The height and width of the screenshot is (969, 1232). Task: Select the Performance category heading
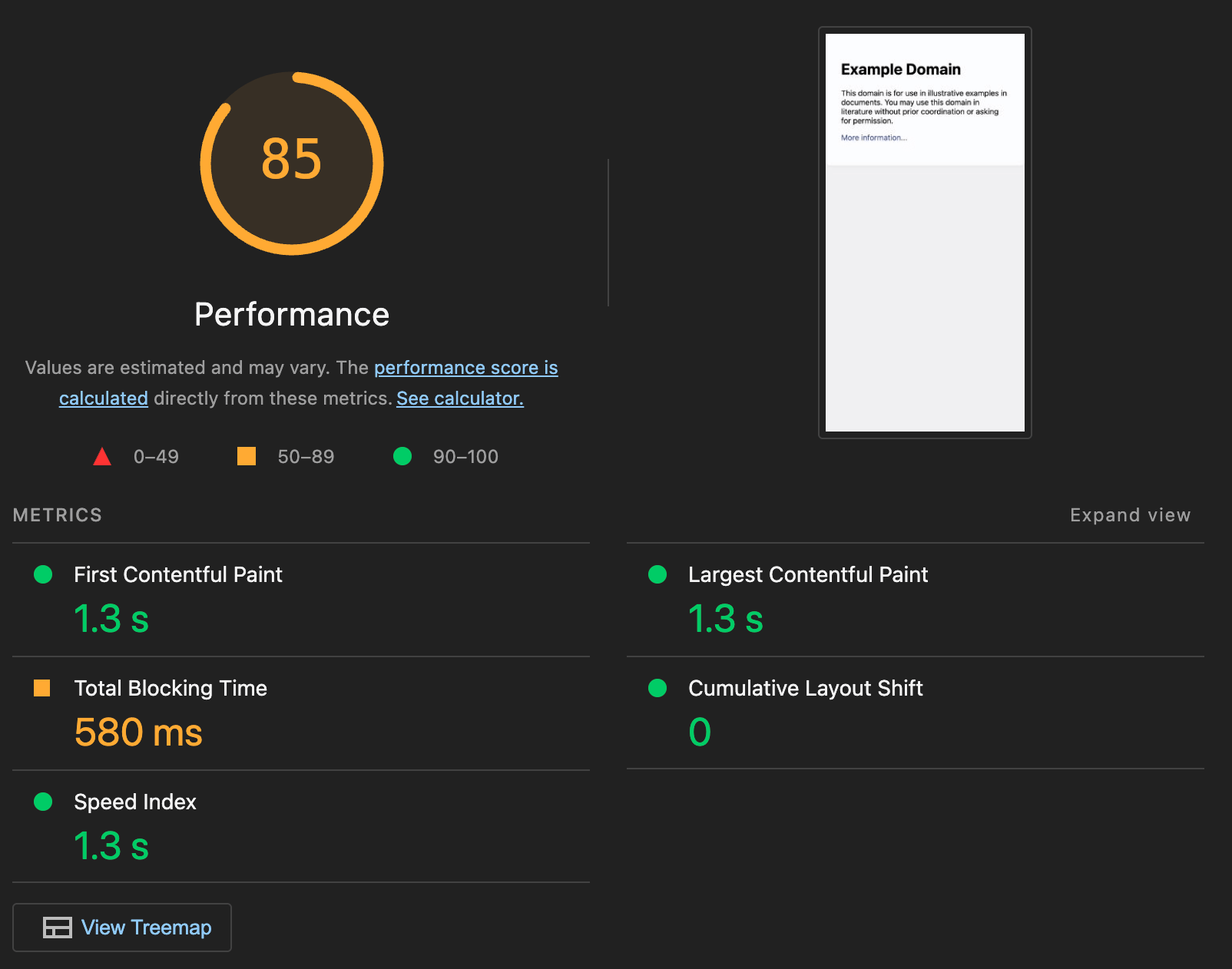(x=292, y=314)
